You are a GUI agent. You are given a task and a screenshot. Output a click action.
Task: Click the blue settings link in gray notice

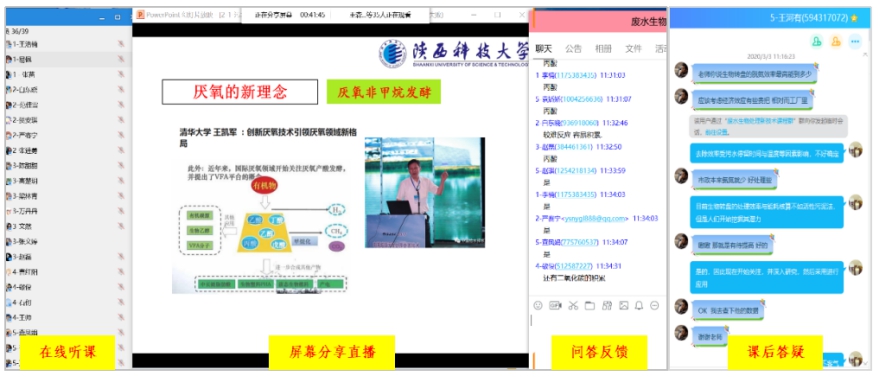(717, 132)
